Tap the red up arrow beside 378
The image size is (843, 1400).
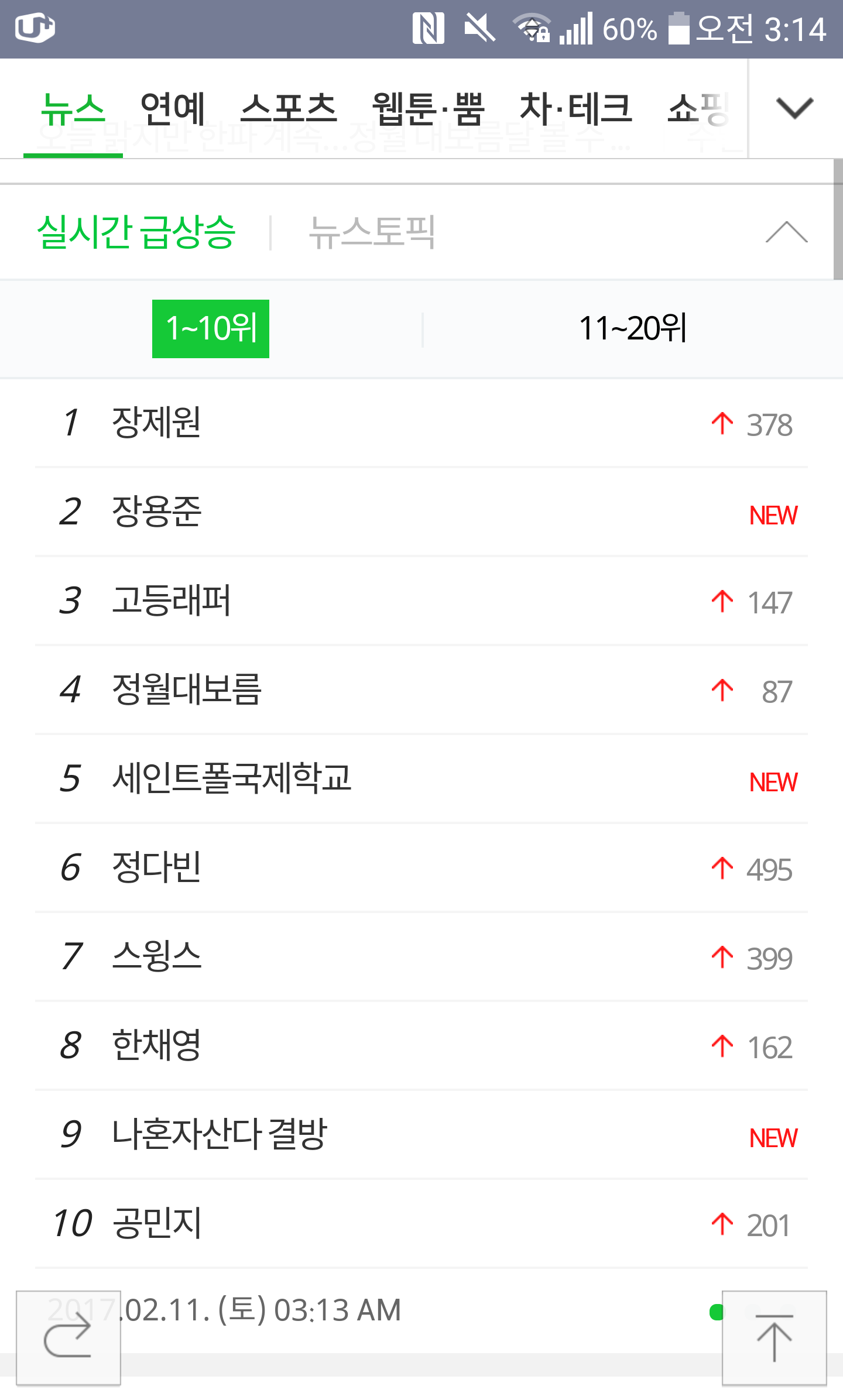click(x=722, y=423)
